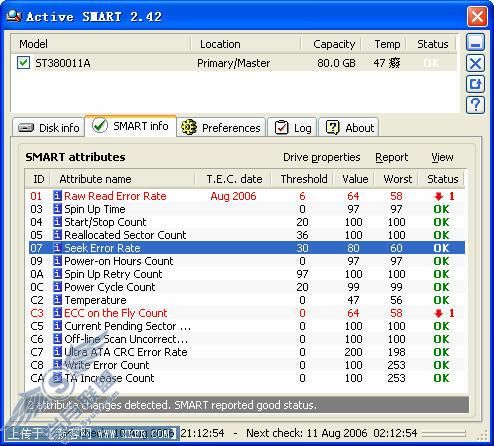494x446 pixels.
Task: Click info icon beside Power Cycle Count
Action: [57, 287]
